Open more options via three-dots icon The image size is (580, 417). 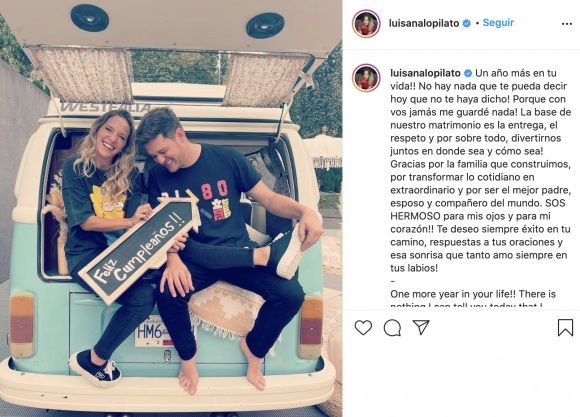pos(566,24)
